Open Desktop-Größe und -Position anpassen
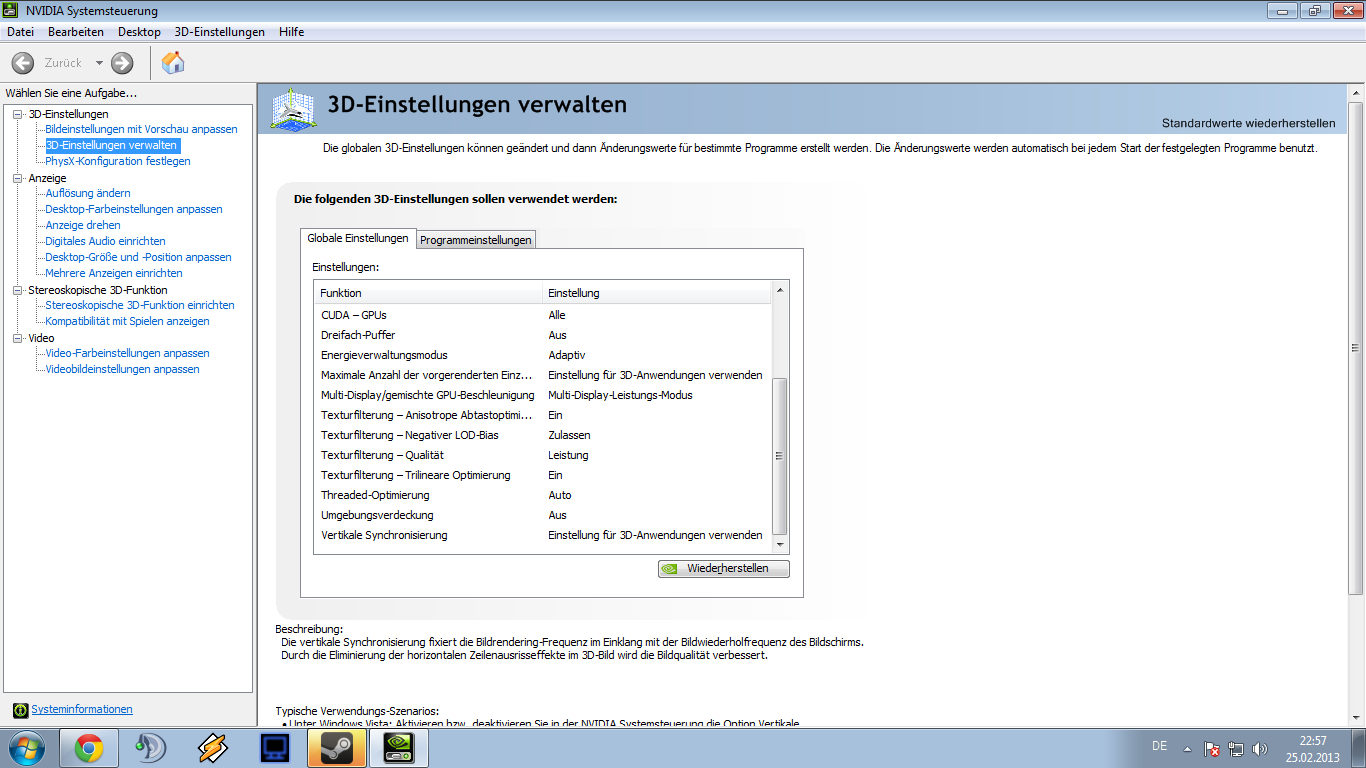 (x=138, y=257)
